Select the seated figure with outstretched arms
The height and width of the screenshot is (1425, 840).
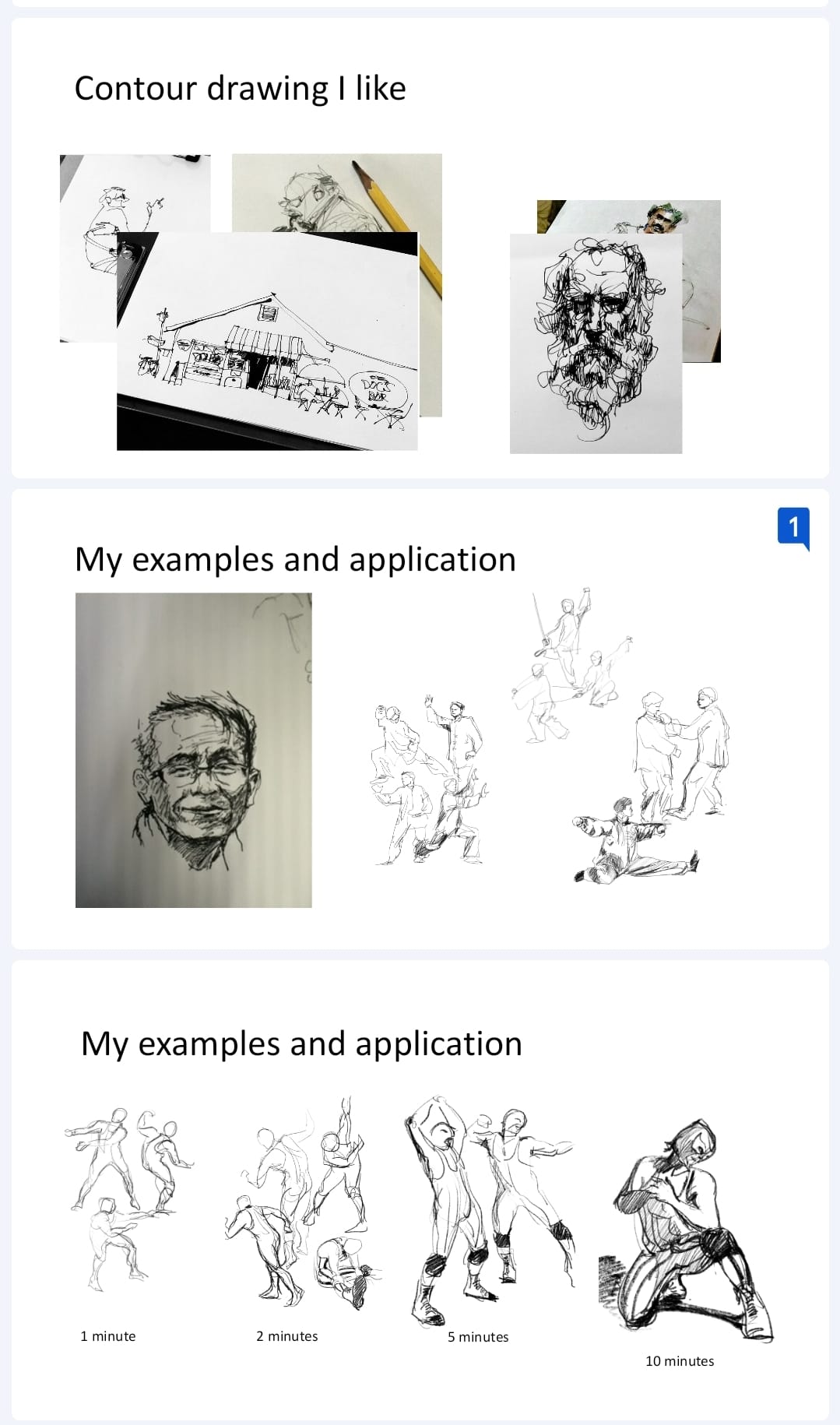point(636,840)
